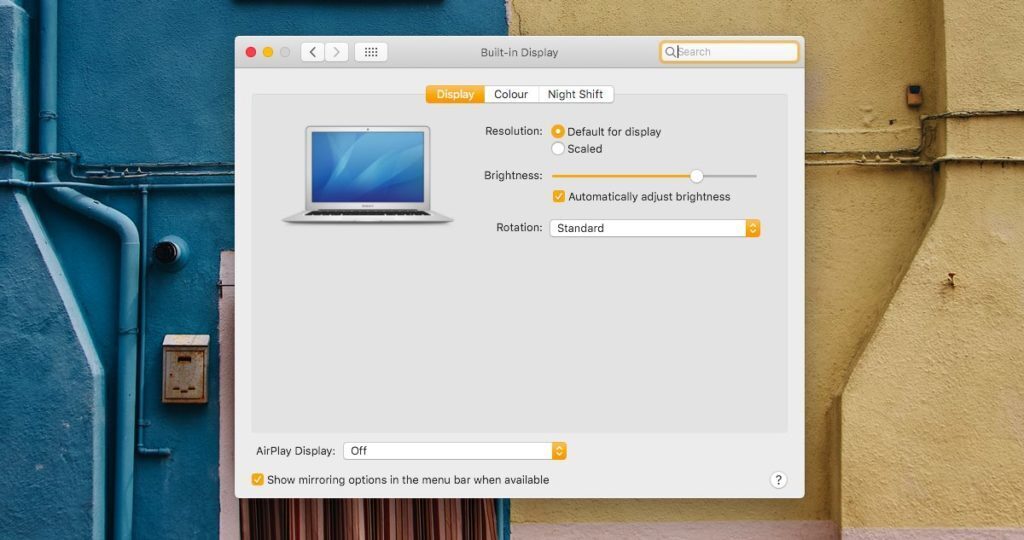Switch to the Display tab
Image resolution: width=1024 pixels, height=540 pixels.
(x=455, y=94)
